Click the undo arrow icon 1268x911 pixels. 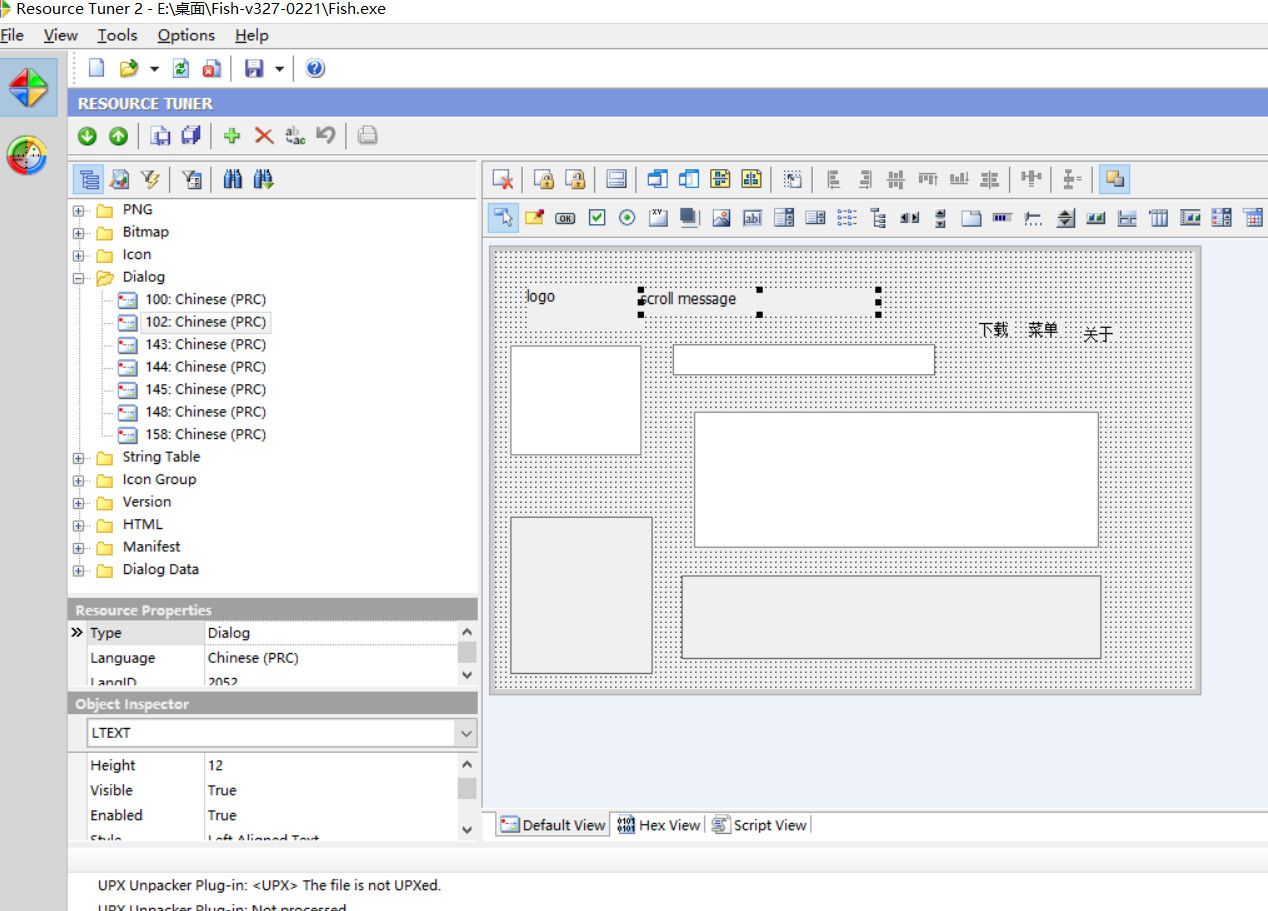pyautogui.click(x=325, y=135)
